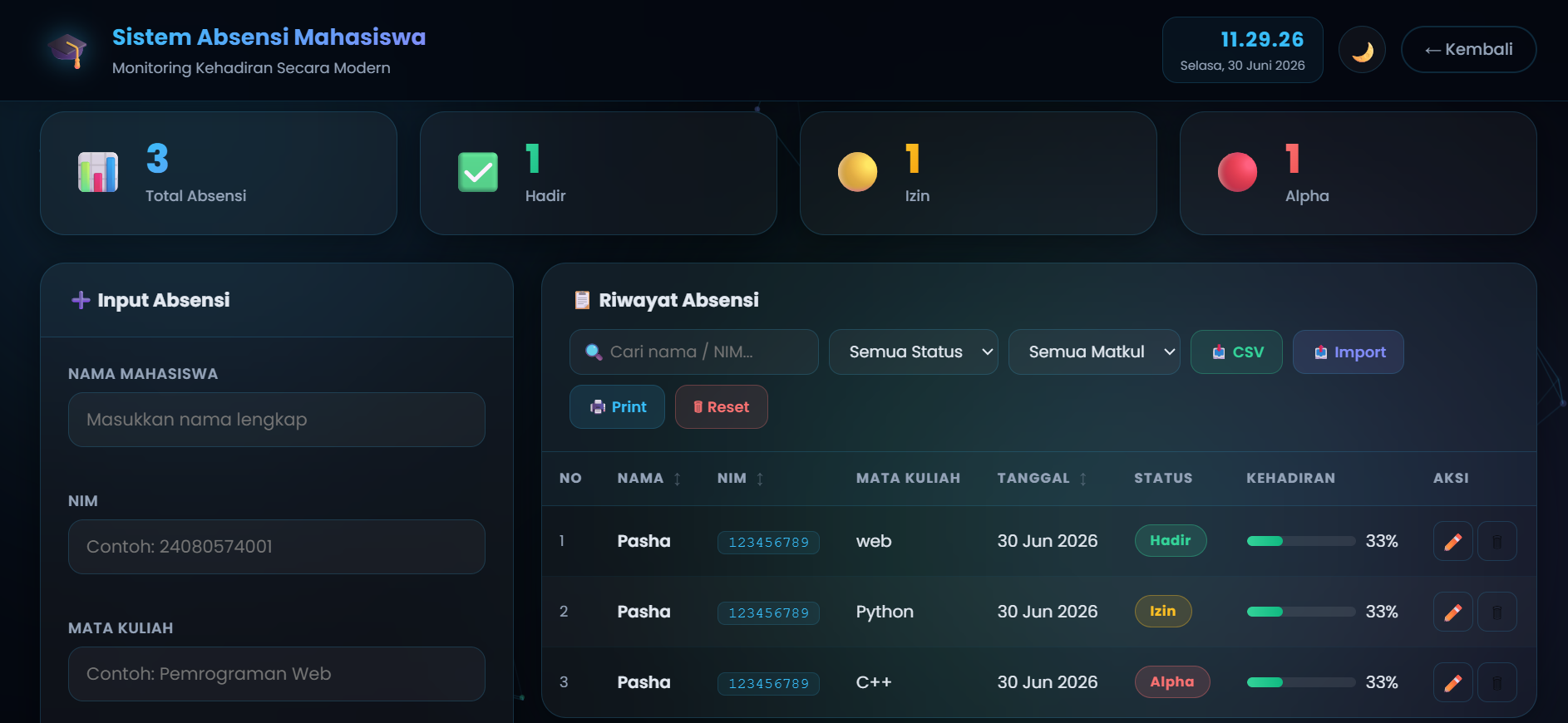Sort table by the NIM column
Image resolution: width=1568 pixels, height=723 pixels.
coord(741,479)
